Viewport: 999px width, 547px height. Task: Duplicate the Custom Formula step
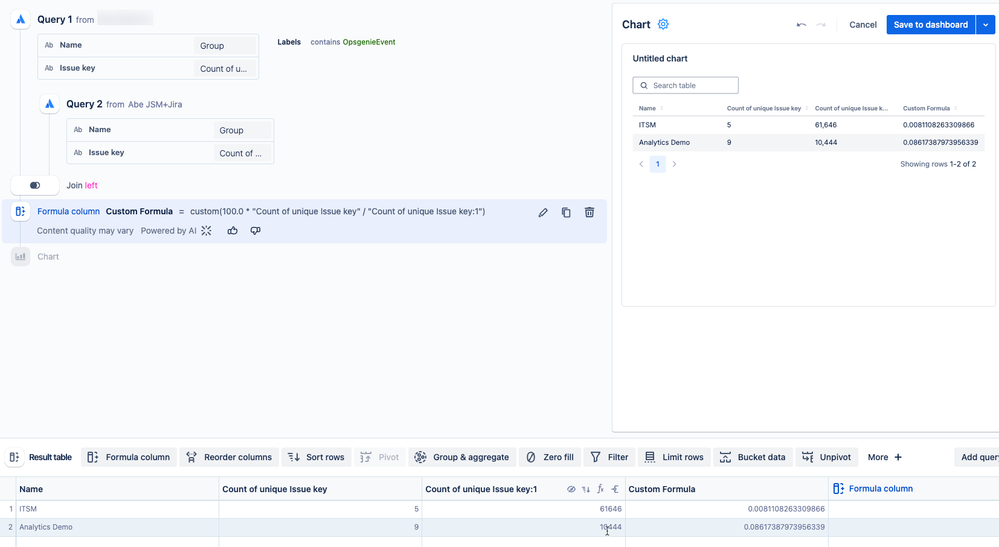[566, 213]
